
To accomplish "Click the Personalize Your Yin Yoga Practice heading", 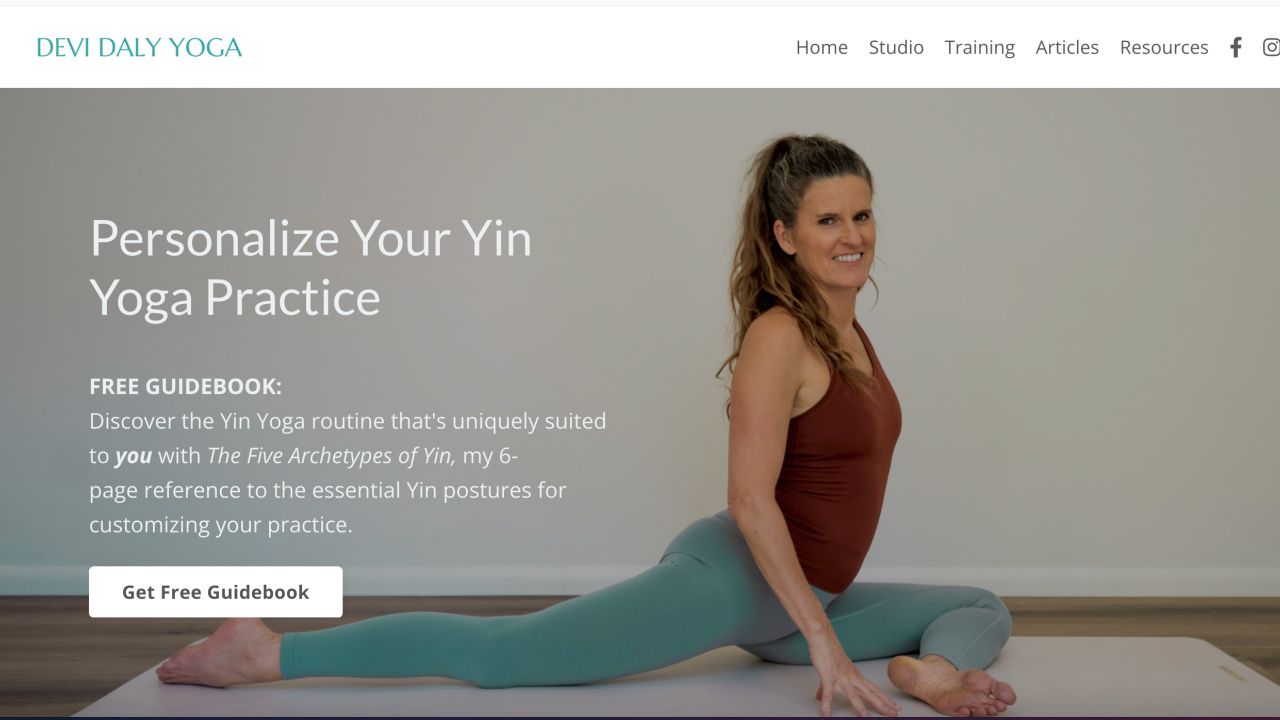I will tap(311, 268).
